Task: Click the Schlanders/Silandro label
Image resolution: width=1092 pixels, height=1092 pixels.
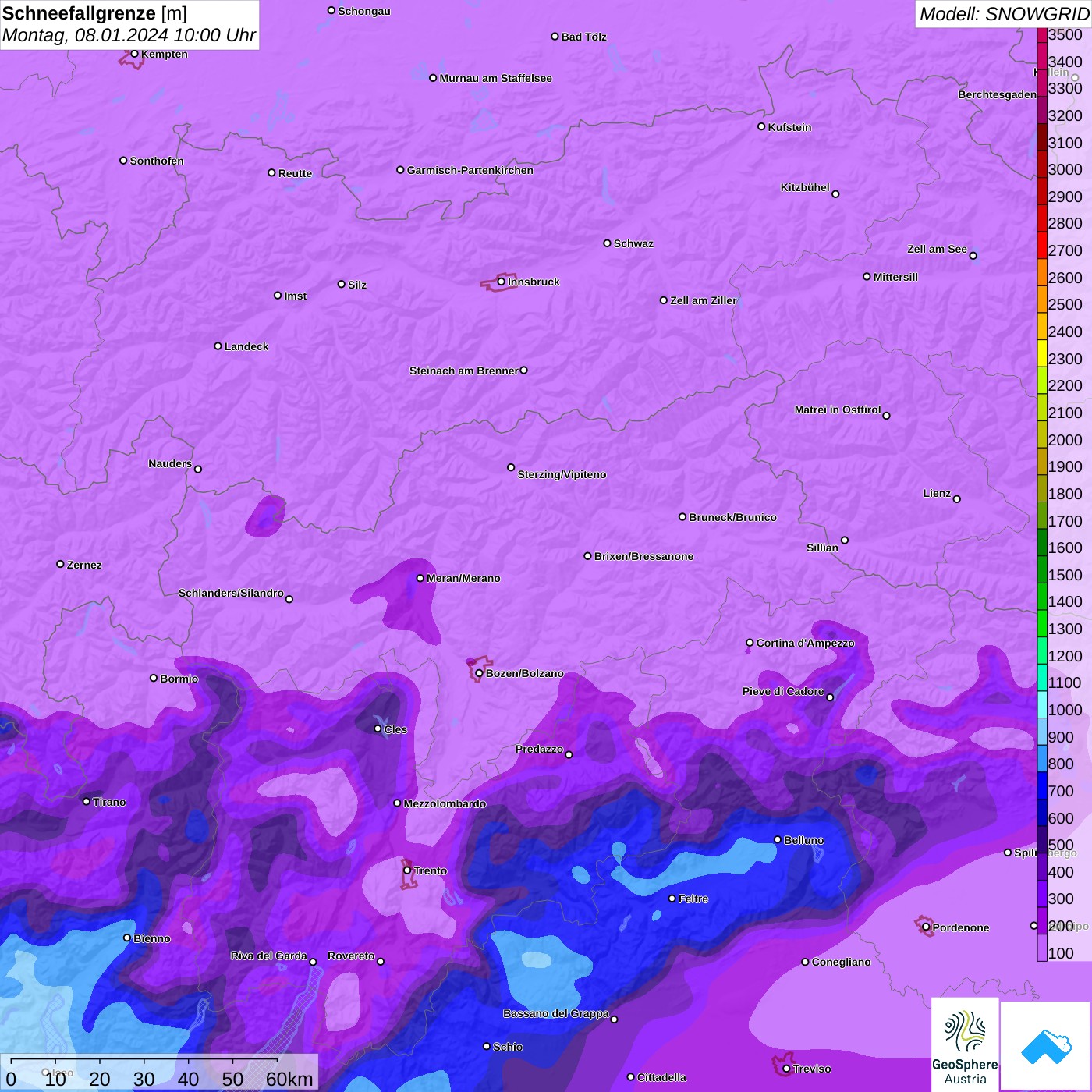Action: point(231,593)
